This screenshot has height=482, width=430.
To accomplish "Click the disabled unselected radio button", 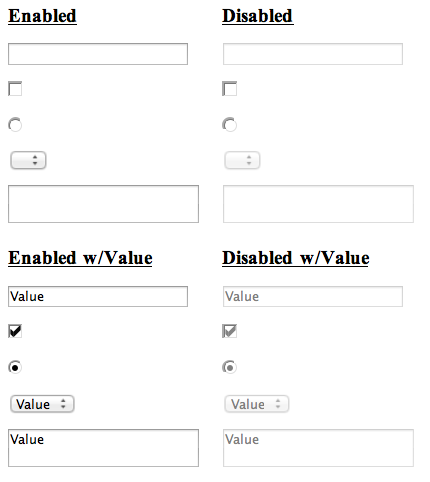I will 230,125.
